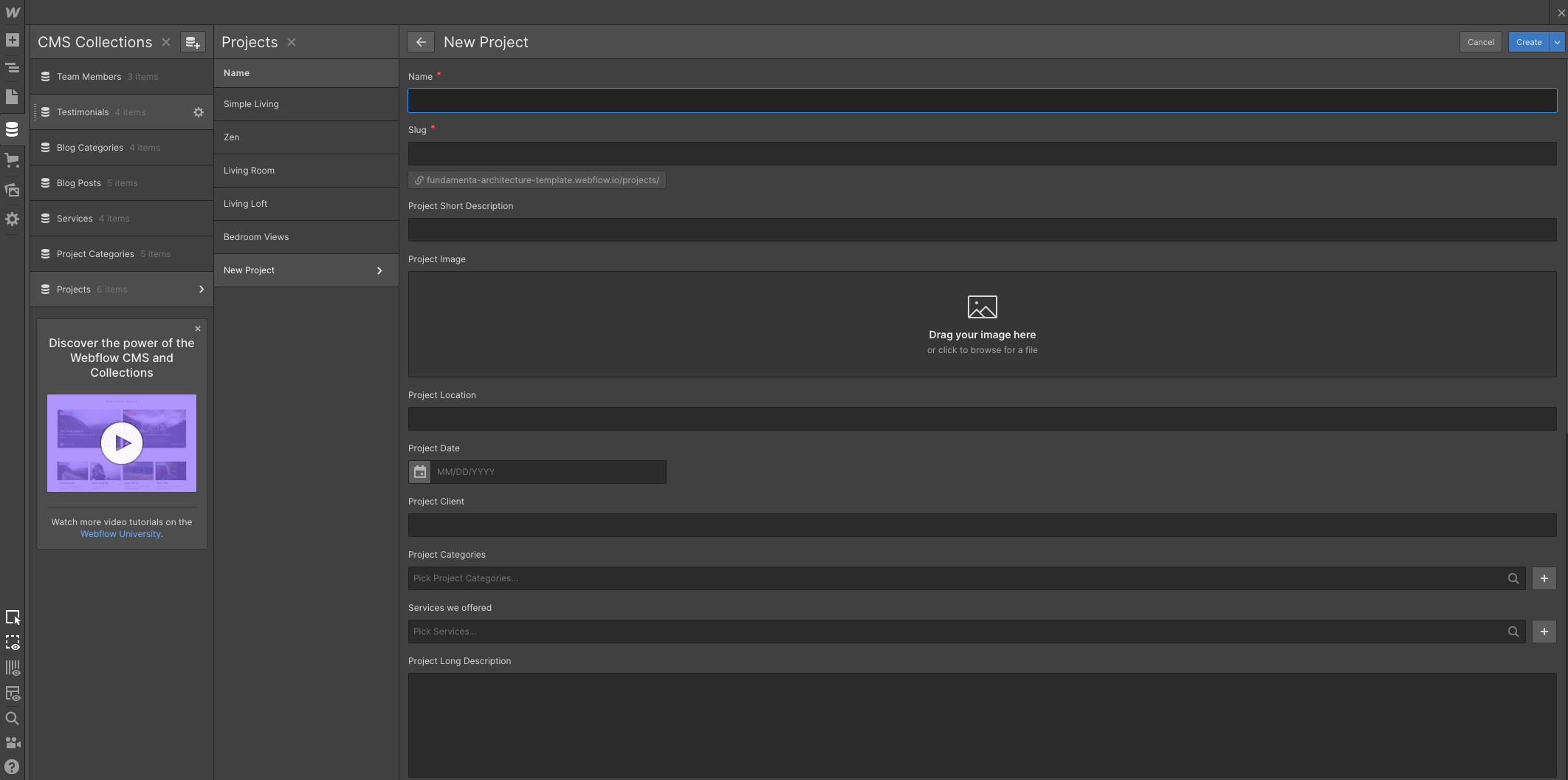Focus the Project Location input field

click(x=982, y=419)
